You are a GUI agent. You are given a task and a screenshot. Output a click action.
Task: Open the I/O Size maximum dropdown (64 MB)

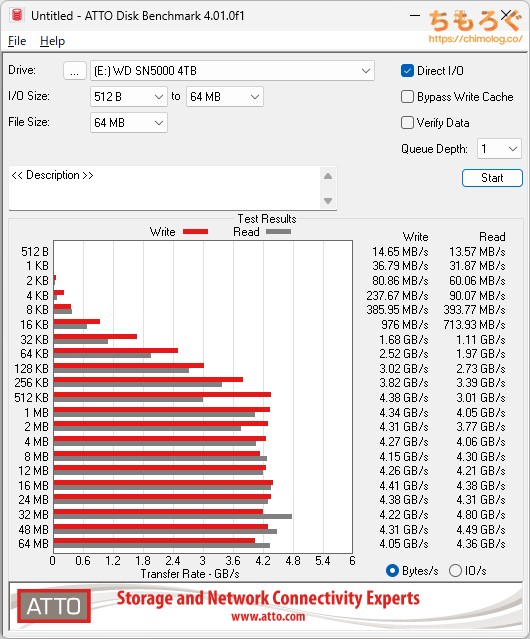pyautogui.click(x=224, y=97)
